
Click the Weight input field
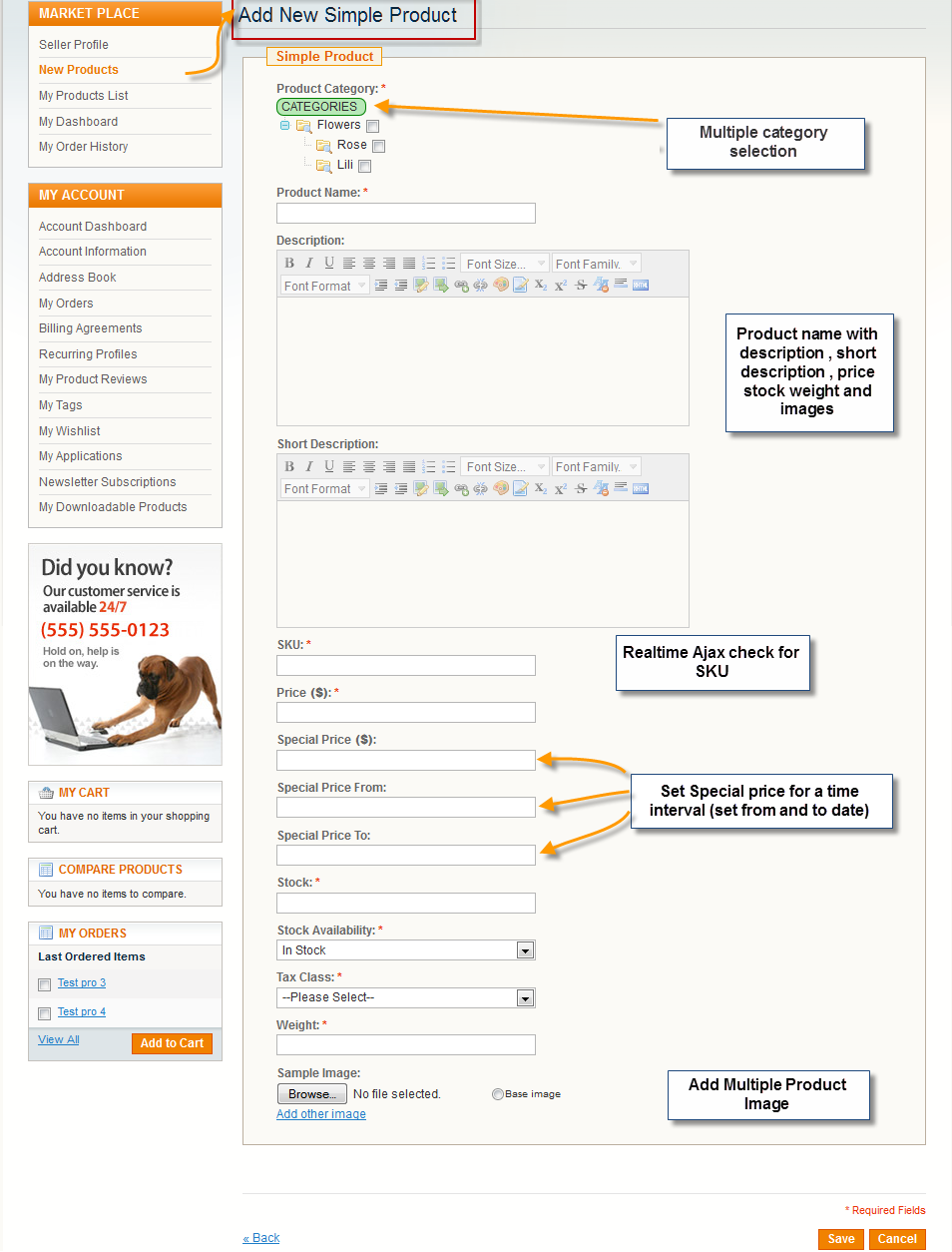tap(406, 1044)
